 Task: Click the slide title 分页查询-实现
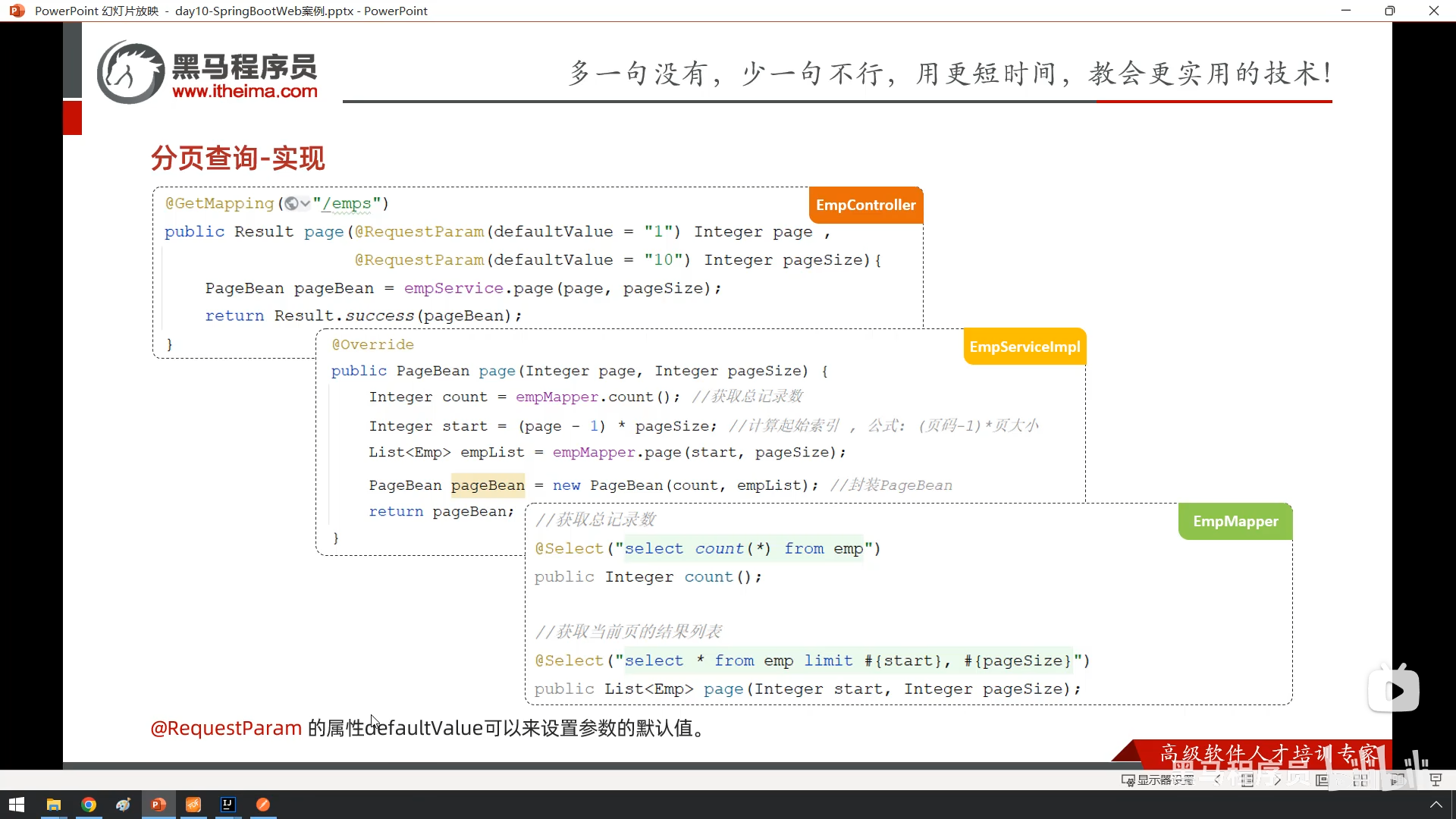click(x=237, y=158)
